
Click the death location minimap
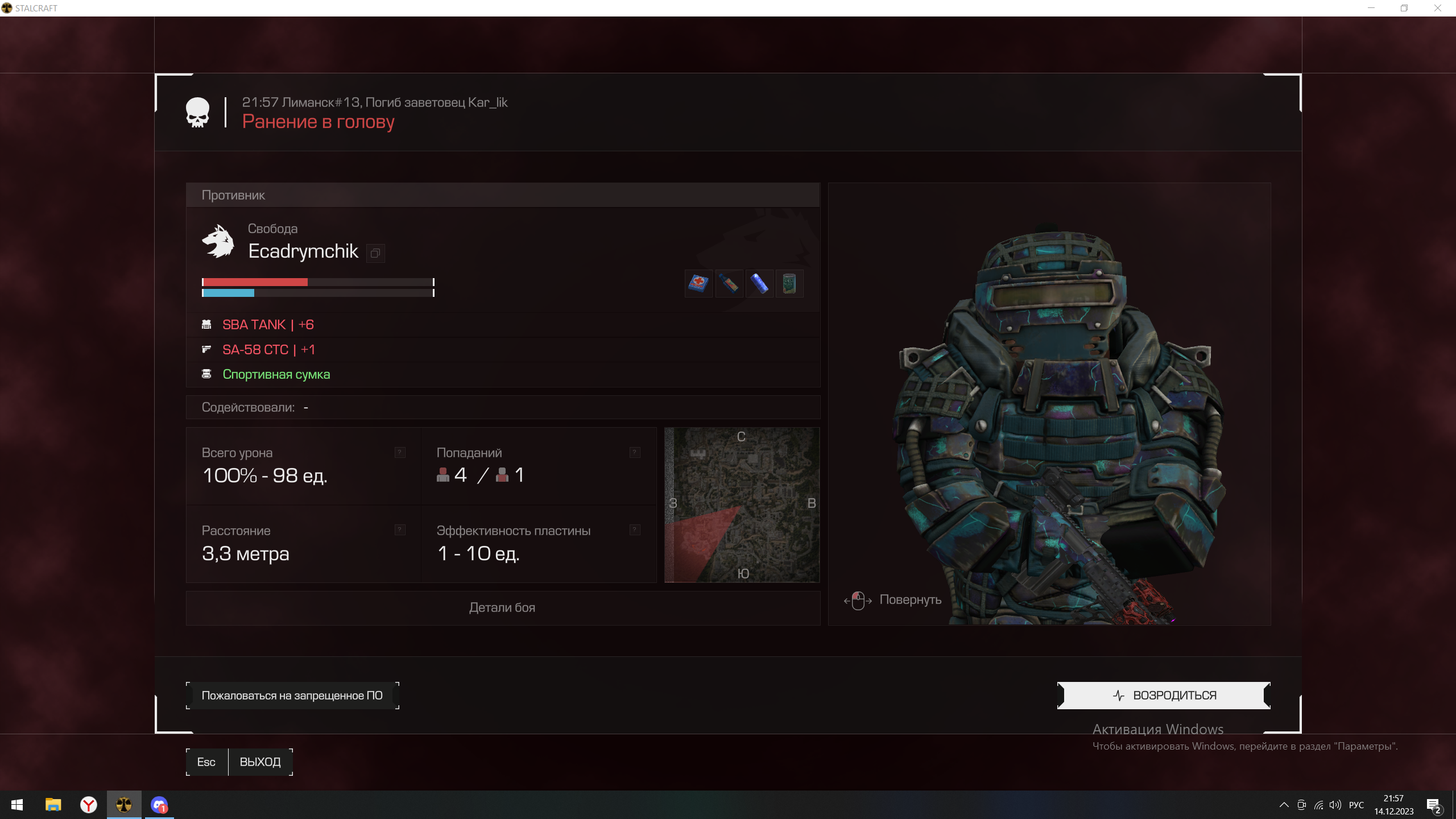pyautogui.click(x=742, y=505)
